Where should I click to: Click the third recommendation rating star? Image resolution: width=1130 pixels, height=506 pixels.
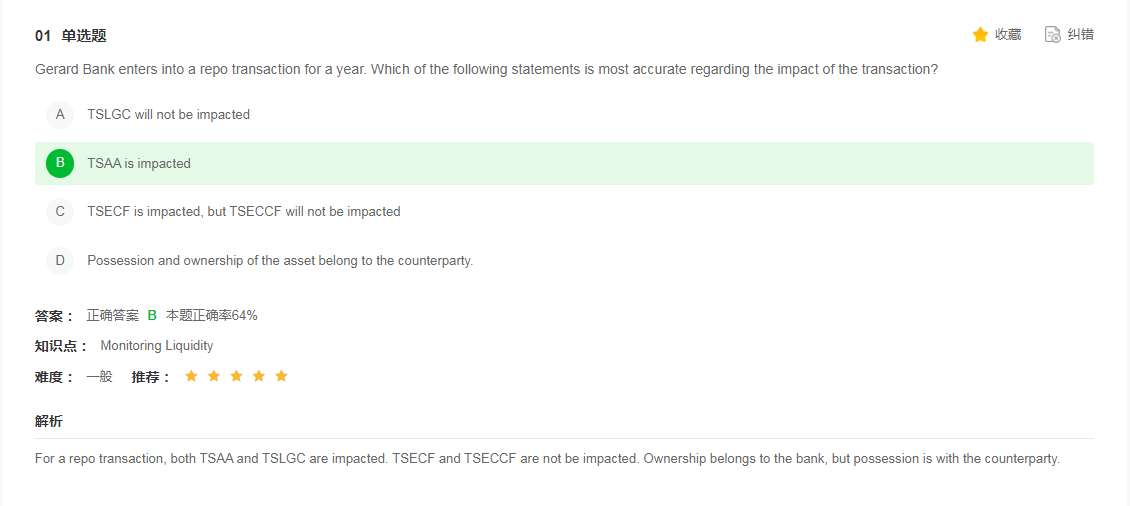pos(237,376)
